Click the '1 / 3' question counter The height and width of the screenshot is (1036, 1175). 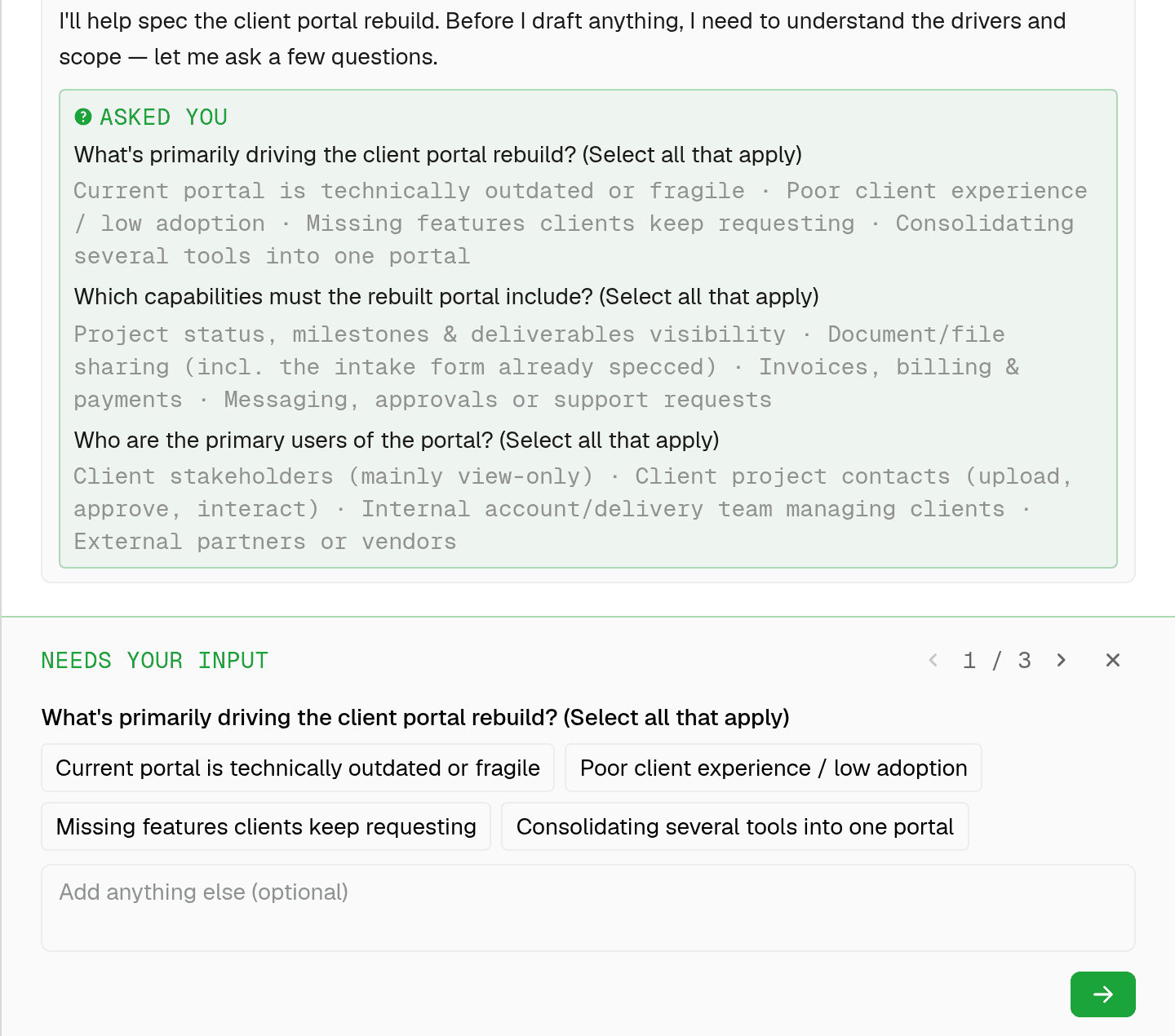tap(997, 660)
